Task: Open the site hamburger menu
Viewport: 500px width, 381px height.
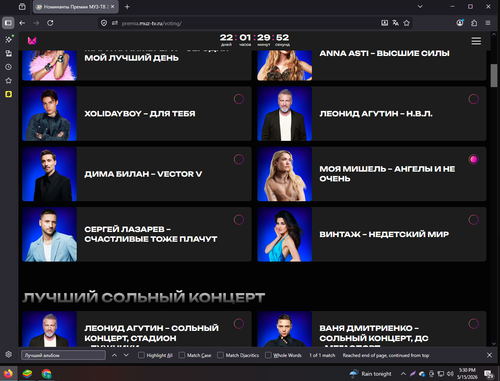Action: pyautogui.click(x=476, y=41)
